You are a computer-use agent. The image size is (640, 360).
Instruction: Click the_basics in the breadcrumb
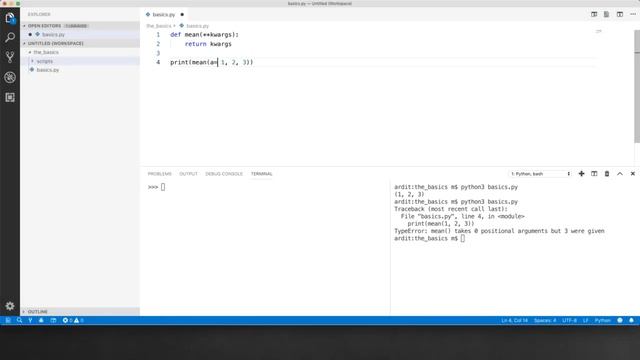pyautogui.click(x=159, y=26)
